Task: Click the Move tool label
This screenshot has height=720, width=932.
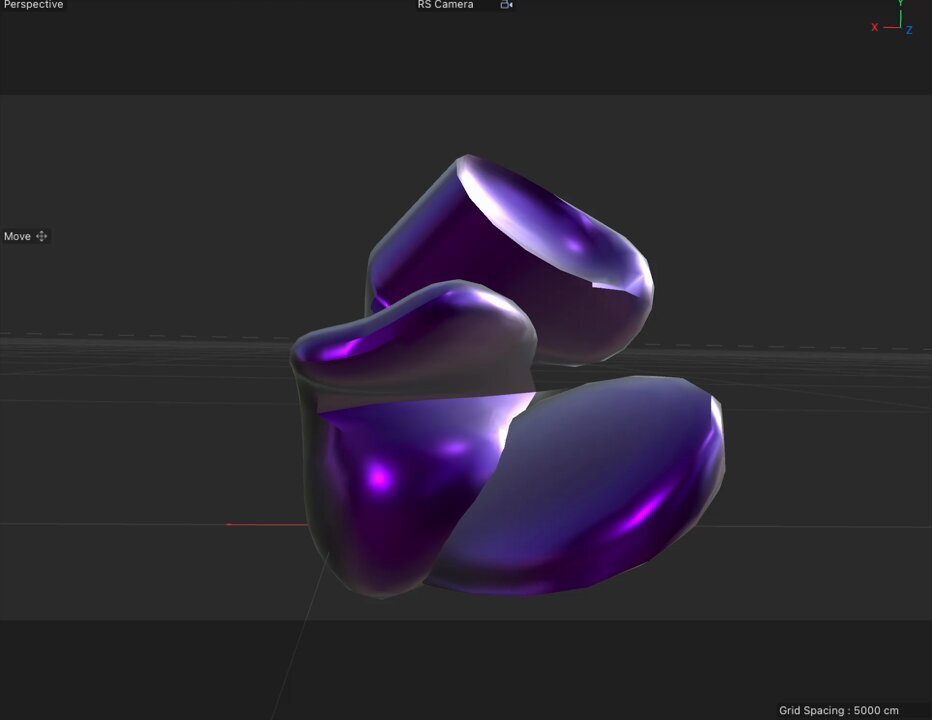Action: point(17,237)
